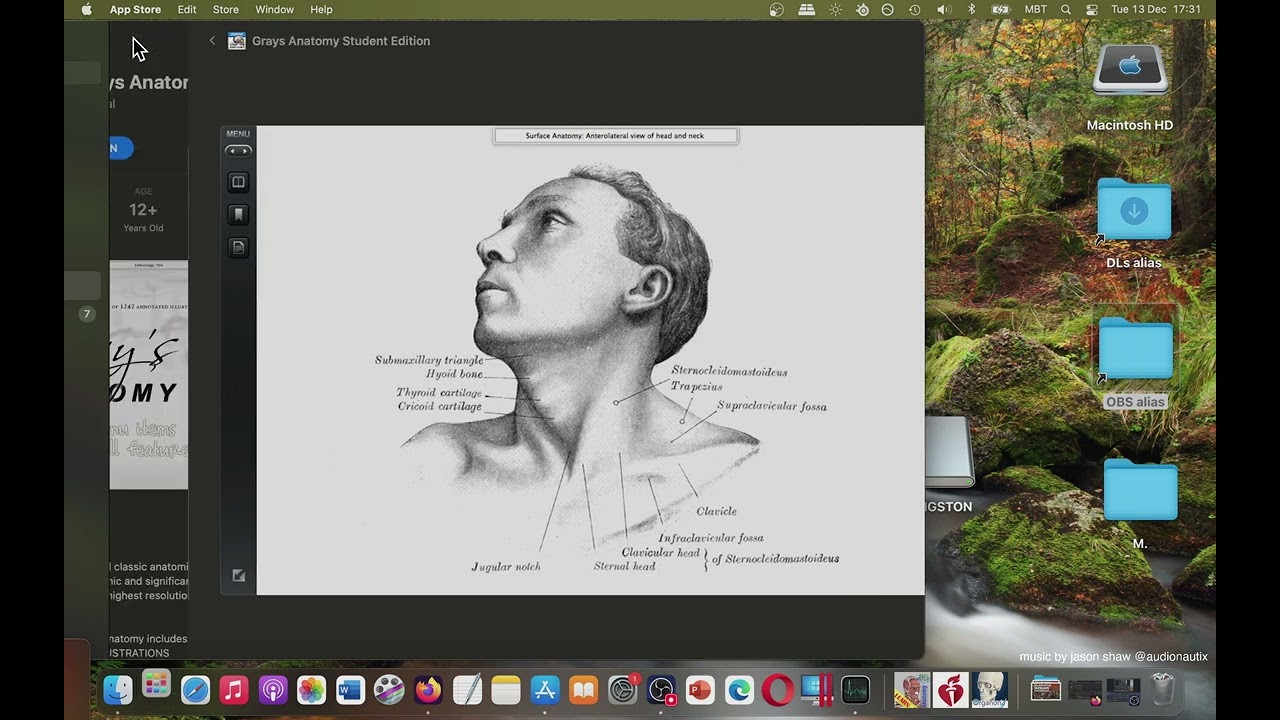1280x720 pixels.
Task: Launch Podcasts from the Dock
Action: 273,690
